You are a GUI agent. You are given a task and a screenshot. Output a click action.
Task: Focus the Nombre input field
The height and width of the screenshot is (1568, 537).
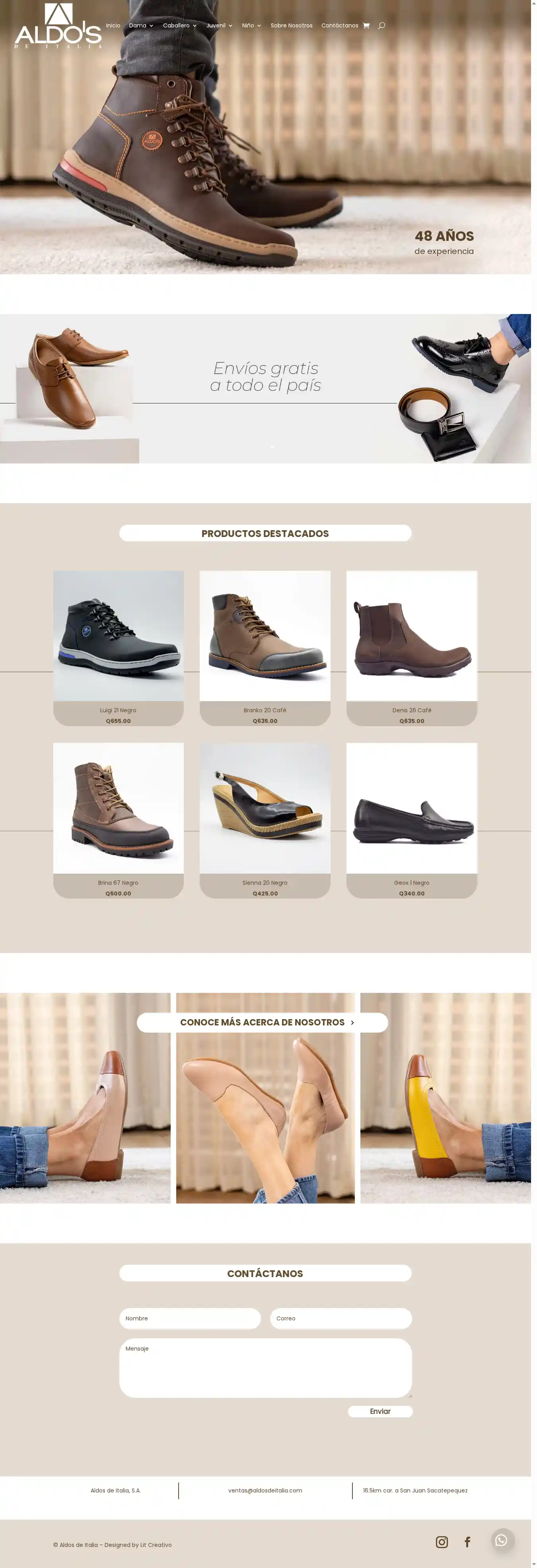point(190,1318)
